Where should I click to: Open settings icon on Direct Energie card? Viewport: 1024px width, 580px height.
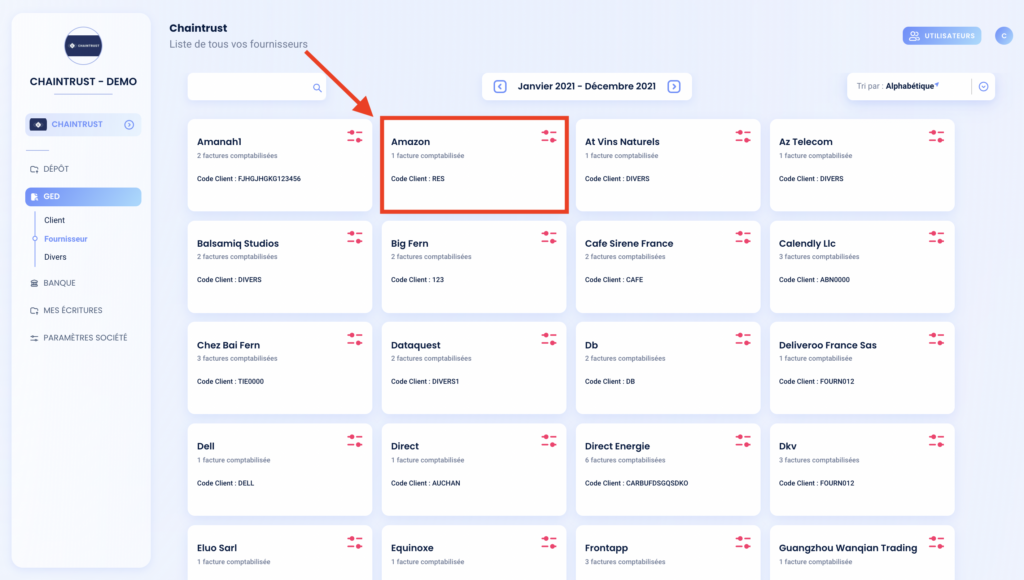tap(743, 441)
